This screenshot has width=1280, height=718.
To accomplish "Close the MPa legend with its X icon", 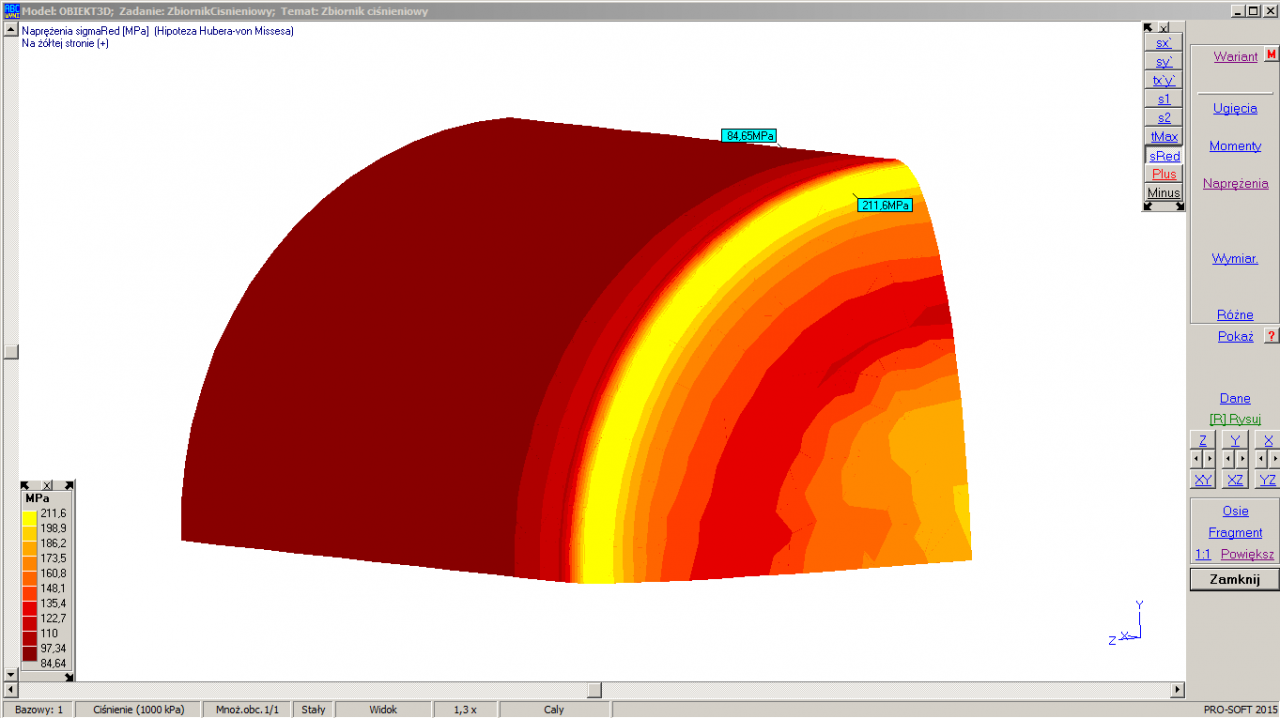I will [x=47, y=485].
